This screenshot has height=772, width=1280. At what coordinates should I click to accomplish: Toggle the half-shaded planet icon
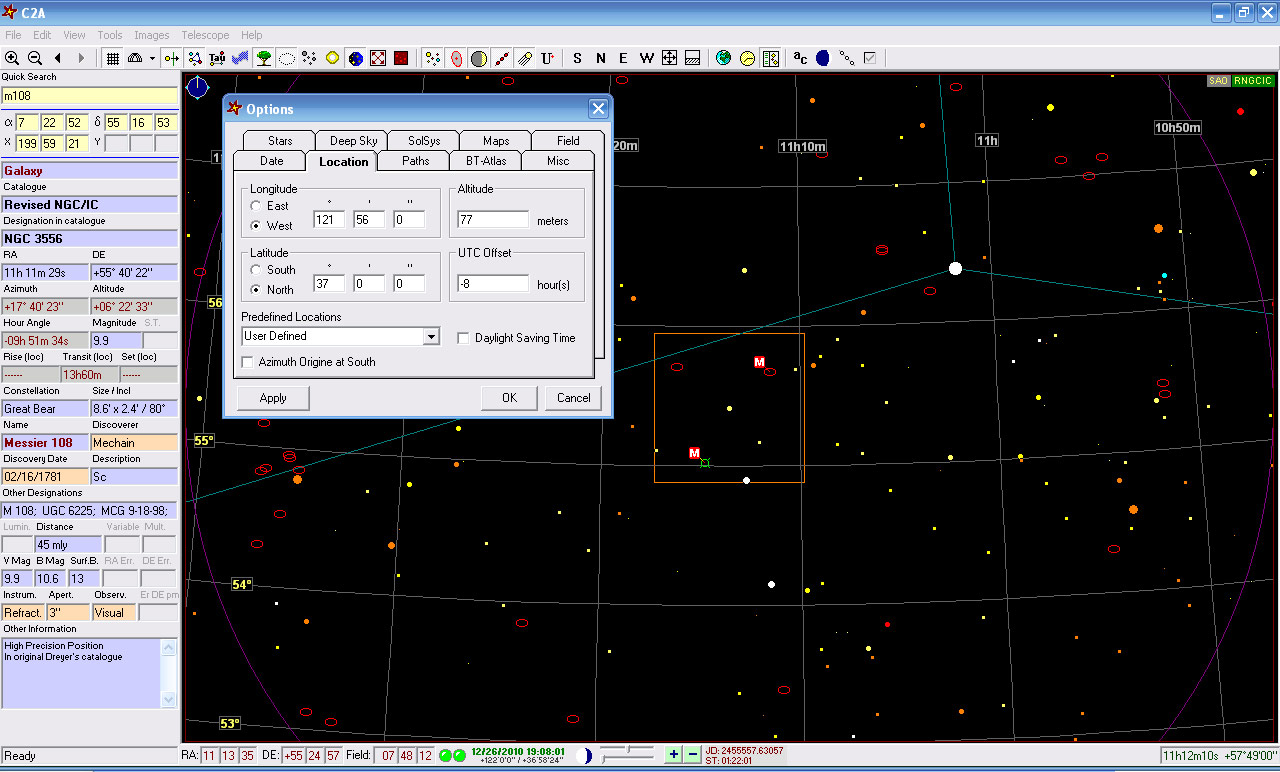479,58
